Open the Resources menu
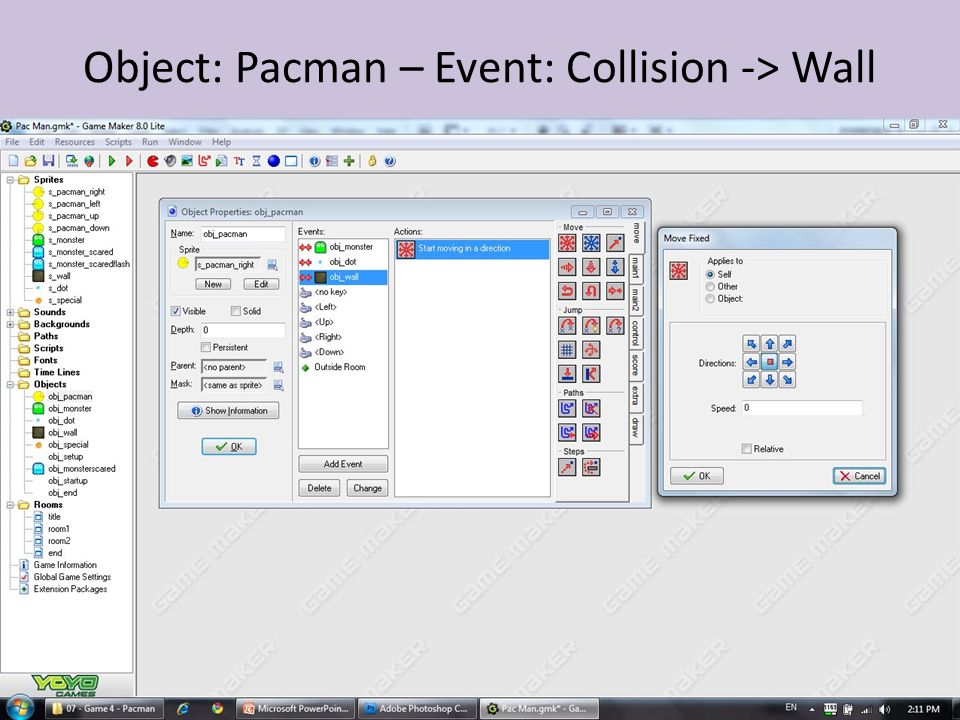This screenshot has width=960, height=720. (75, 142)
